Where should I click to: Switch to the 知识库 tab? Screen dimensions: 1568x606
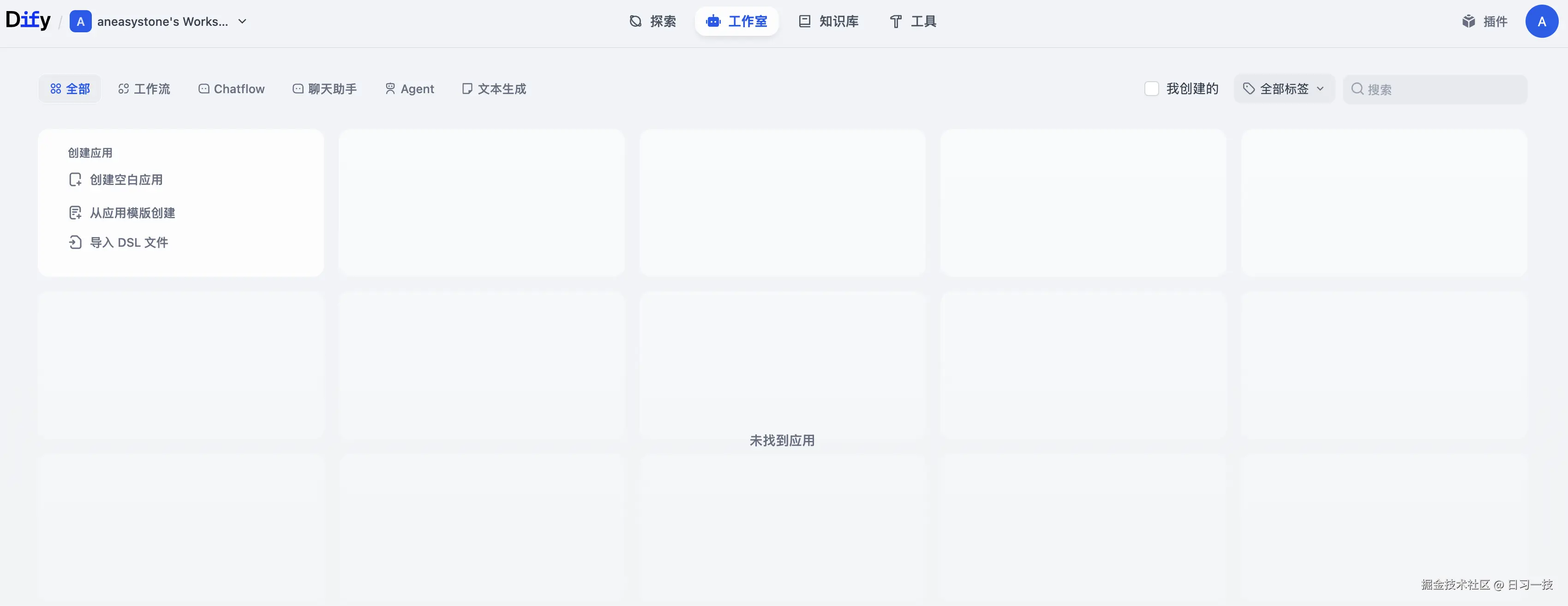[828, 21]
